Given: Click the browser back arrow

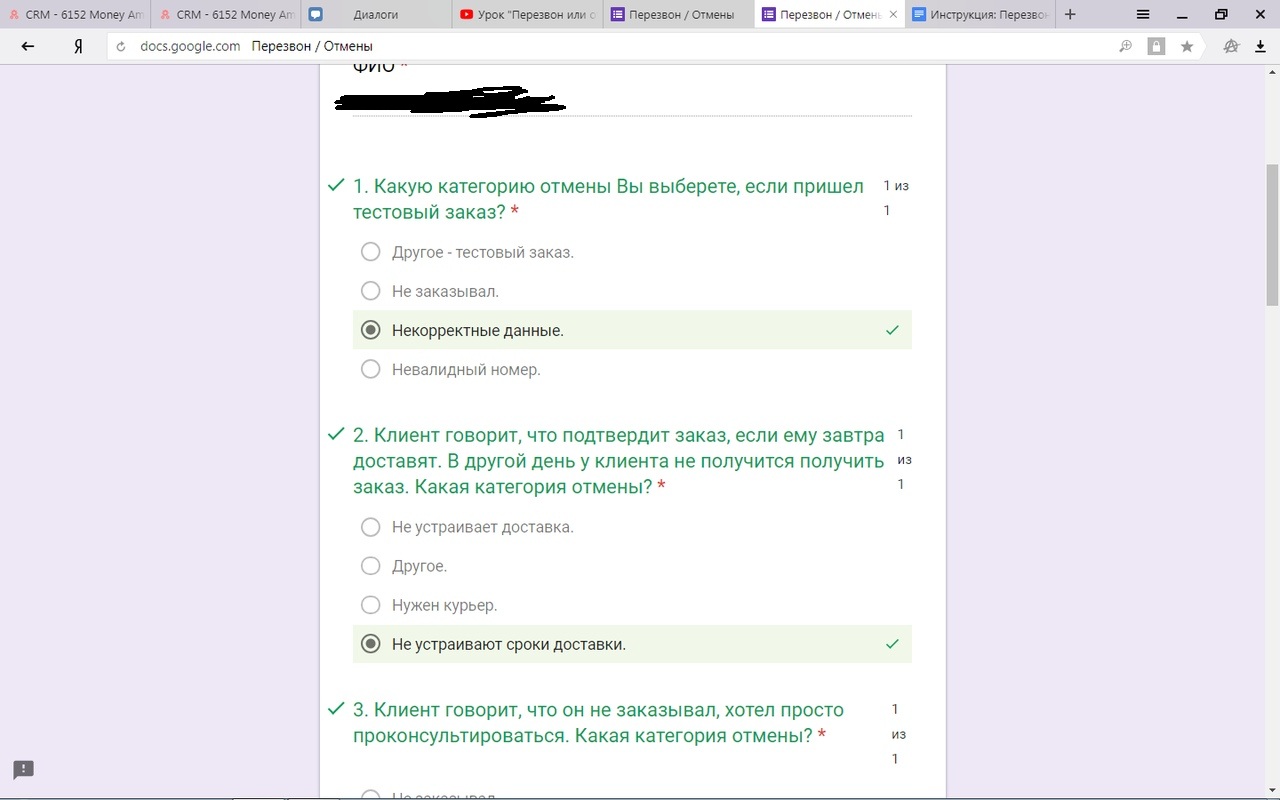Looking at the screenshot, I should pyautogui.click(x=28, y=46).
